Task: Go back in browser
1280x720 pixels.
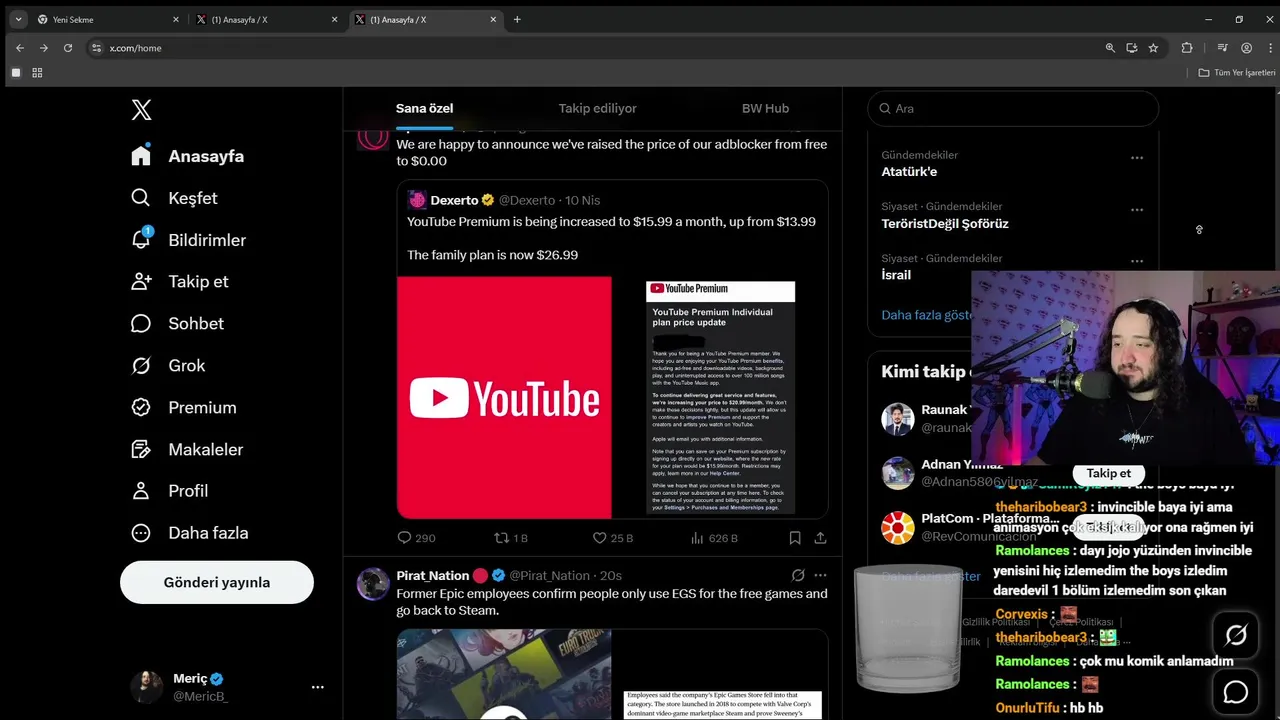Action: pos(20,48)
